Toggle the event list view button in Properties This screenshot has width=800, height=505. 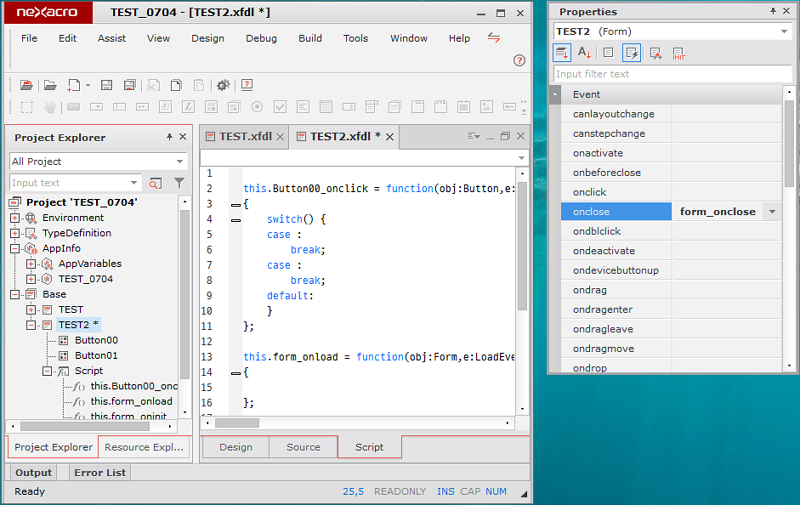(632, 53)
